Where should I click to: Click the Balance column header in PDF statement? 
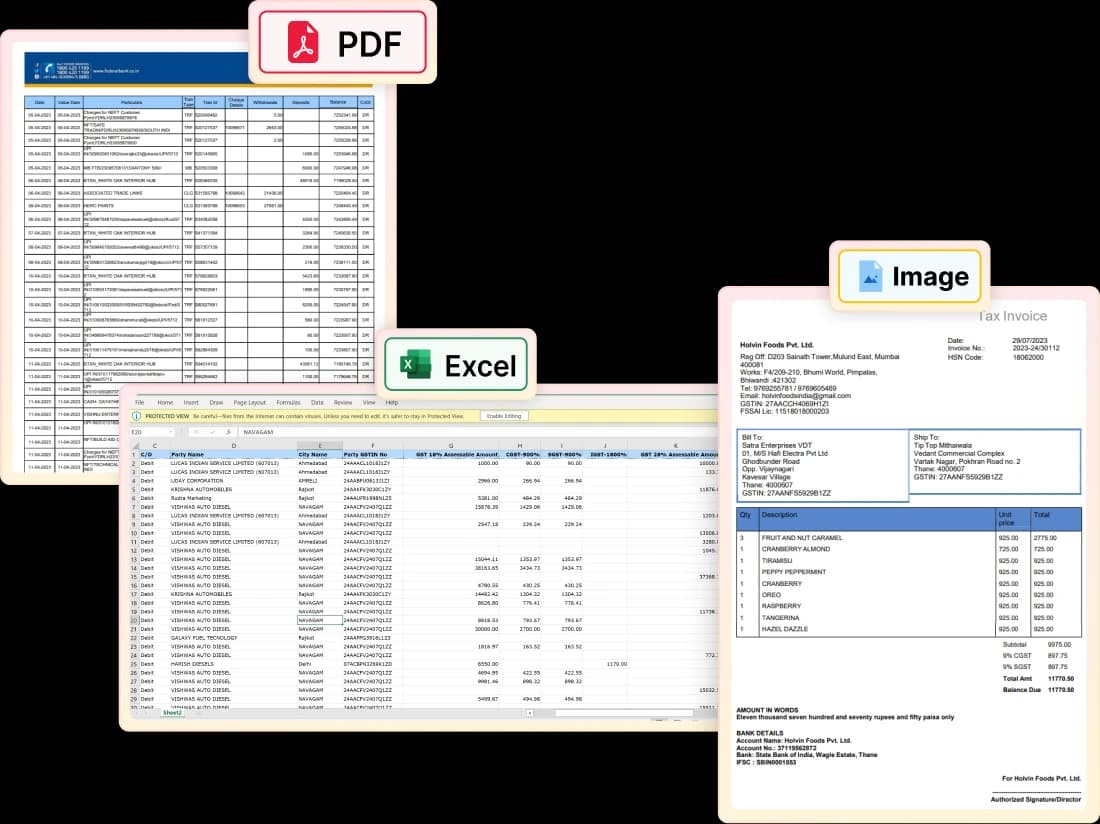coord(338,102)
